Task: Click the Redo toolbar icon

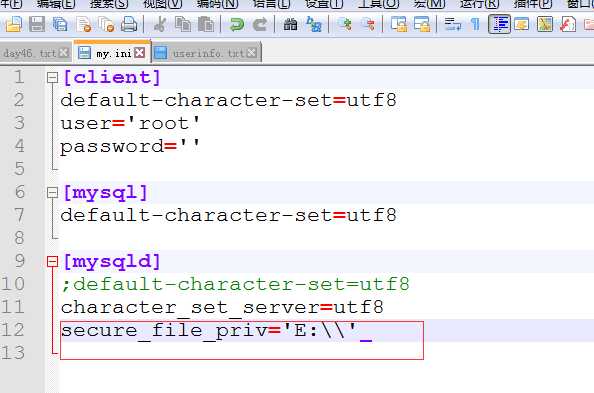Action: [260, 24]
